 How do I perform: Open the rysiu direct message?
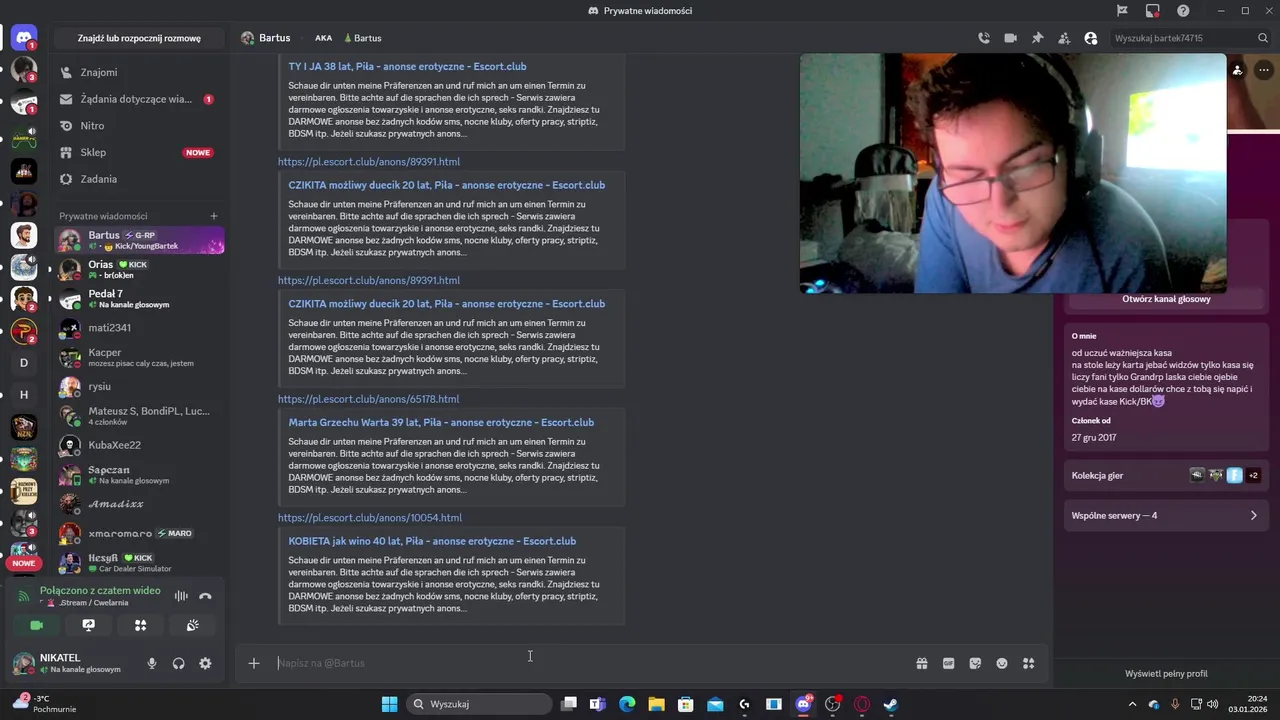(x=139, y=386)
